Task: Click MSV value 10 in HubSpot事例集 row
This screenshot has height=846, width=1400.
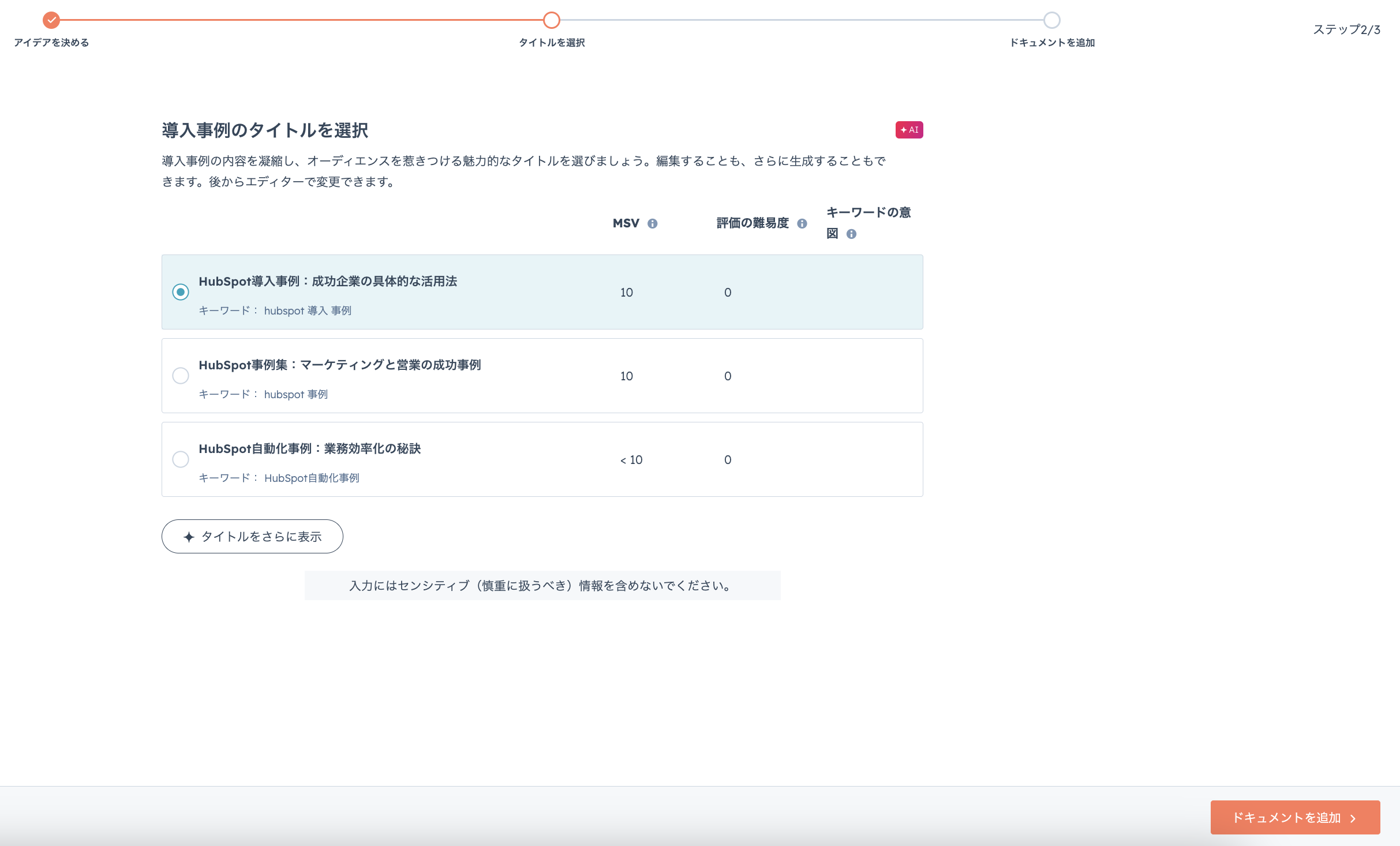Action: (x=627, y=376)
